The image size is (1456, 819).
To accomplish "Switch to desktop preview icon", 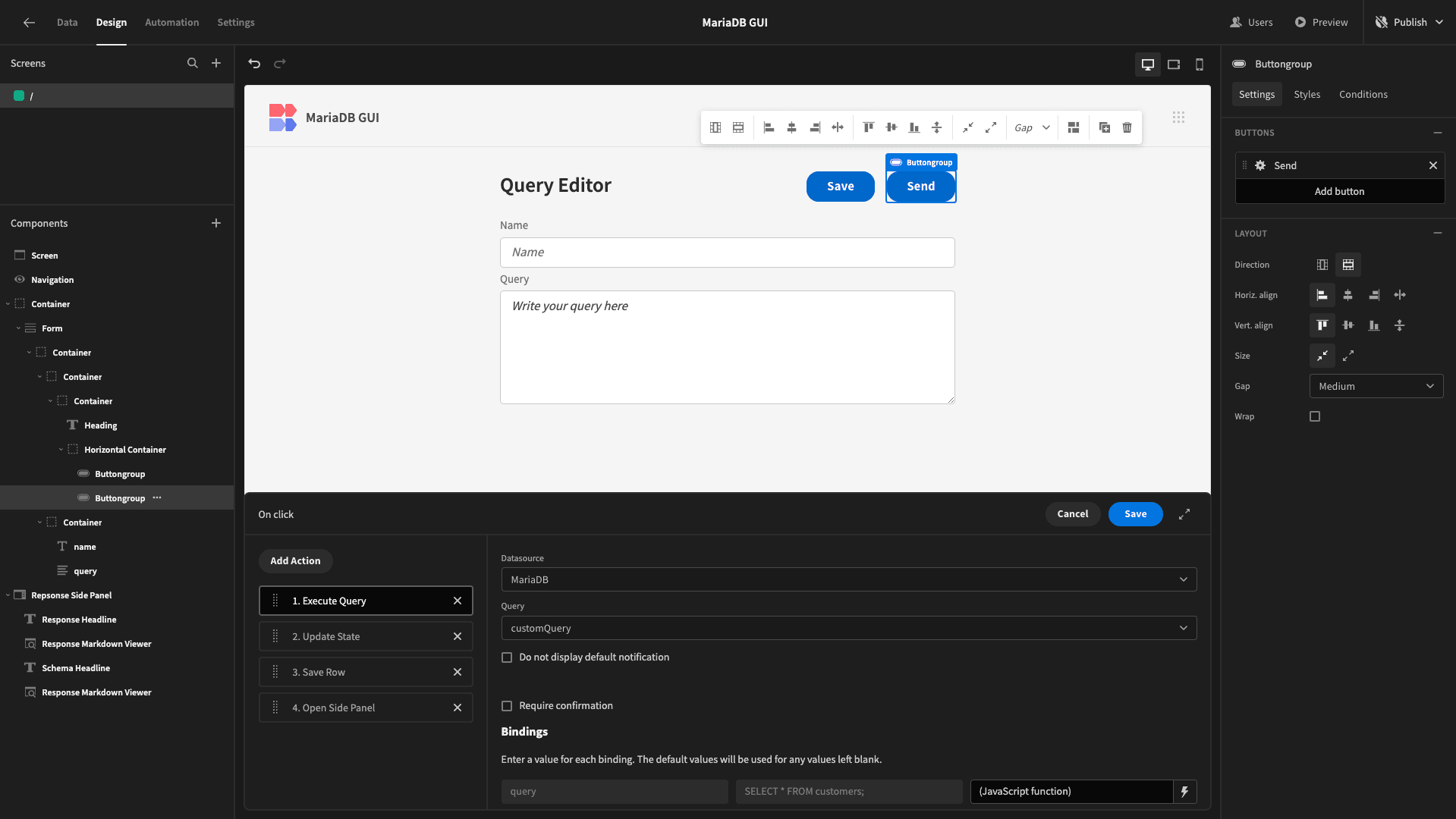I will click(x=1148, y=64).
